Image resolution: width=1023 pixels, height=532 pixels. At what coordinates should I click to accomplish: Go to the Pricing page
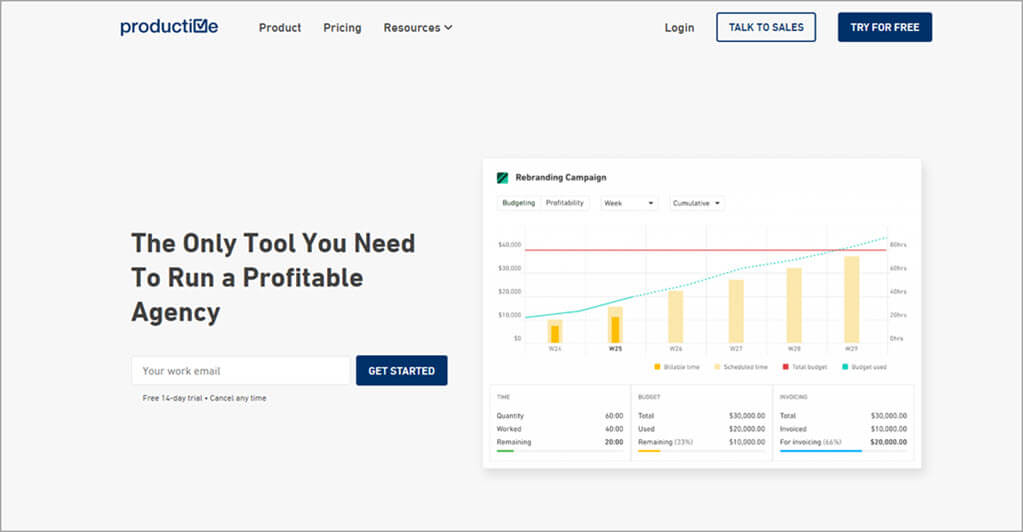click(342, 28)
